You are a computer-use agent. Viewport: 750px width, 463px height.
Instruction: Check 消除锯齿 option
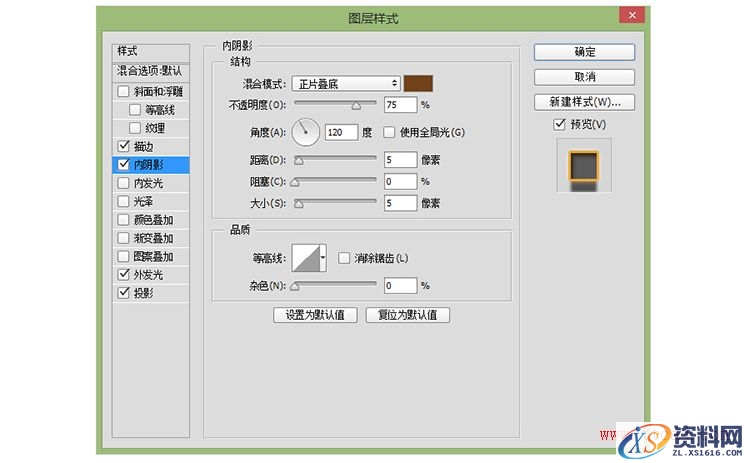click(x=344, y=259)
